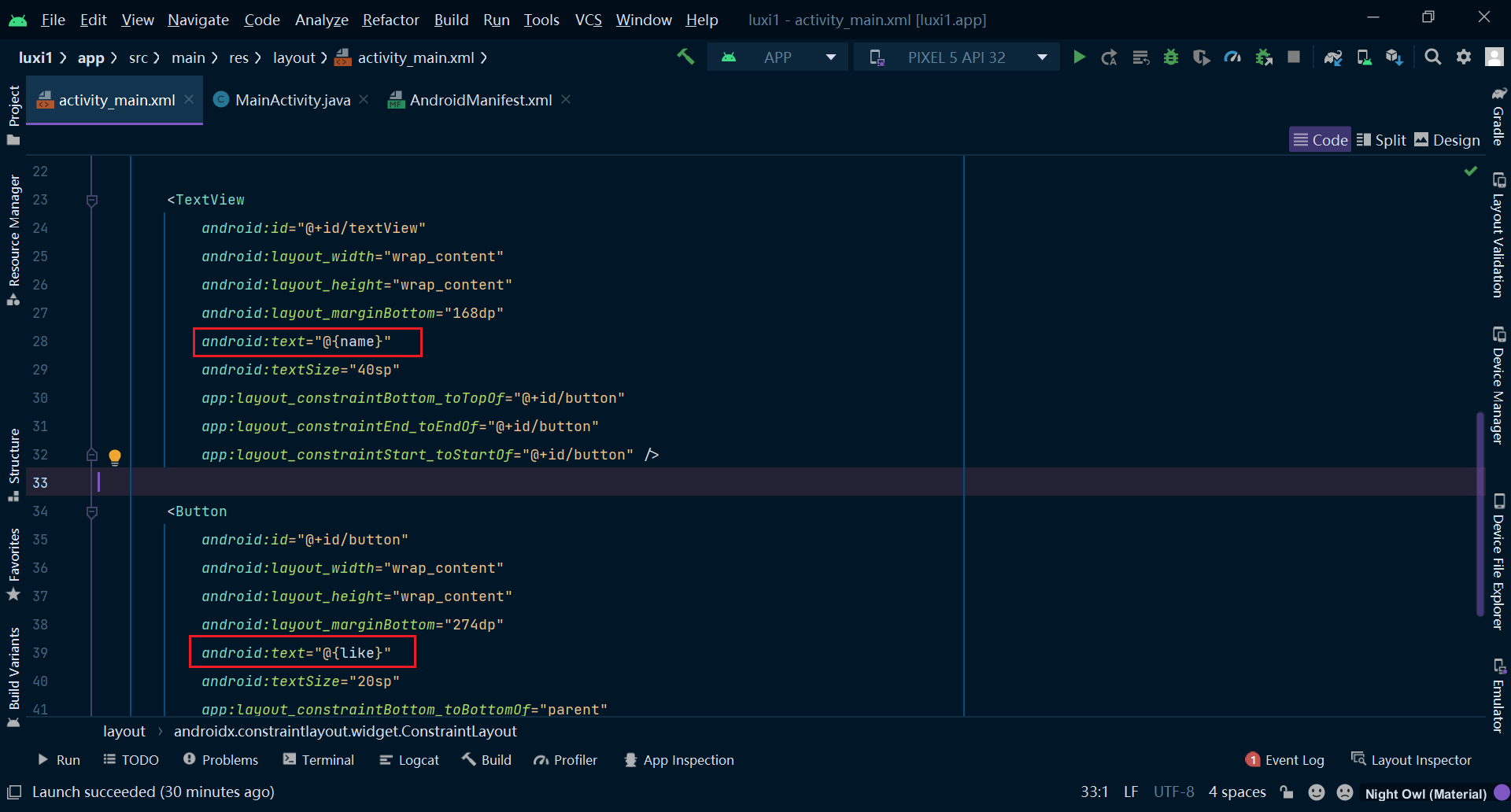
Task: Run the app with green play button
Action: pos(1079,57)
